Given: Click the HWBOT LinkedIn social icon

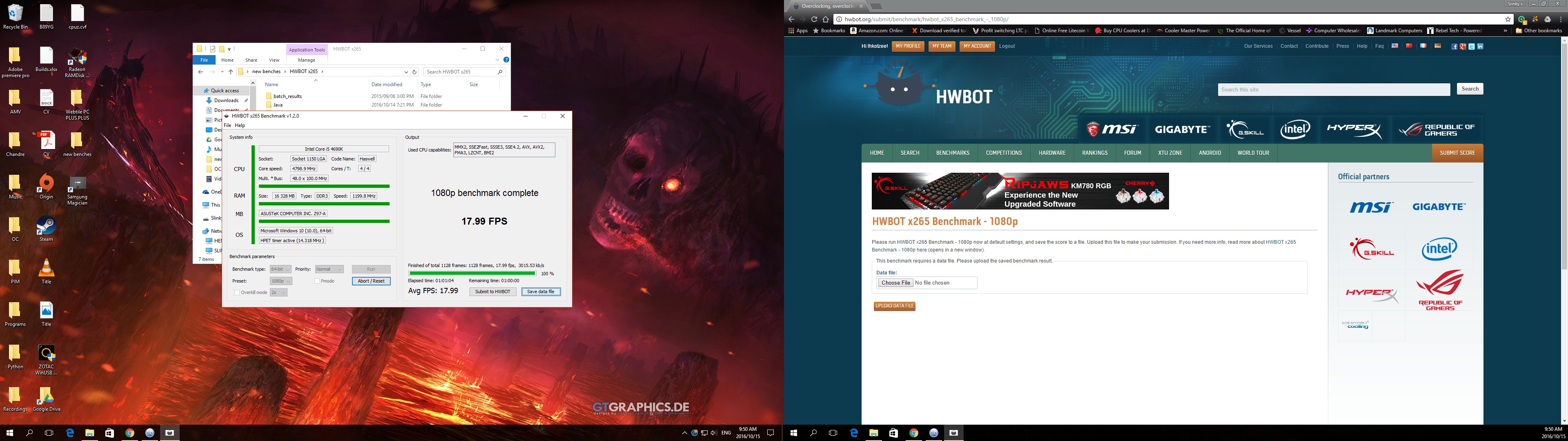Looking at the screenshot, I should click(1480, 46).
